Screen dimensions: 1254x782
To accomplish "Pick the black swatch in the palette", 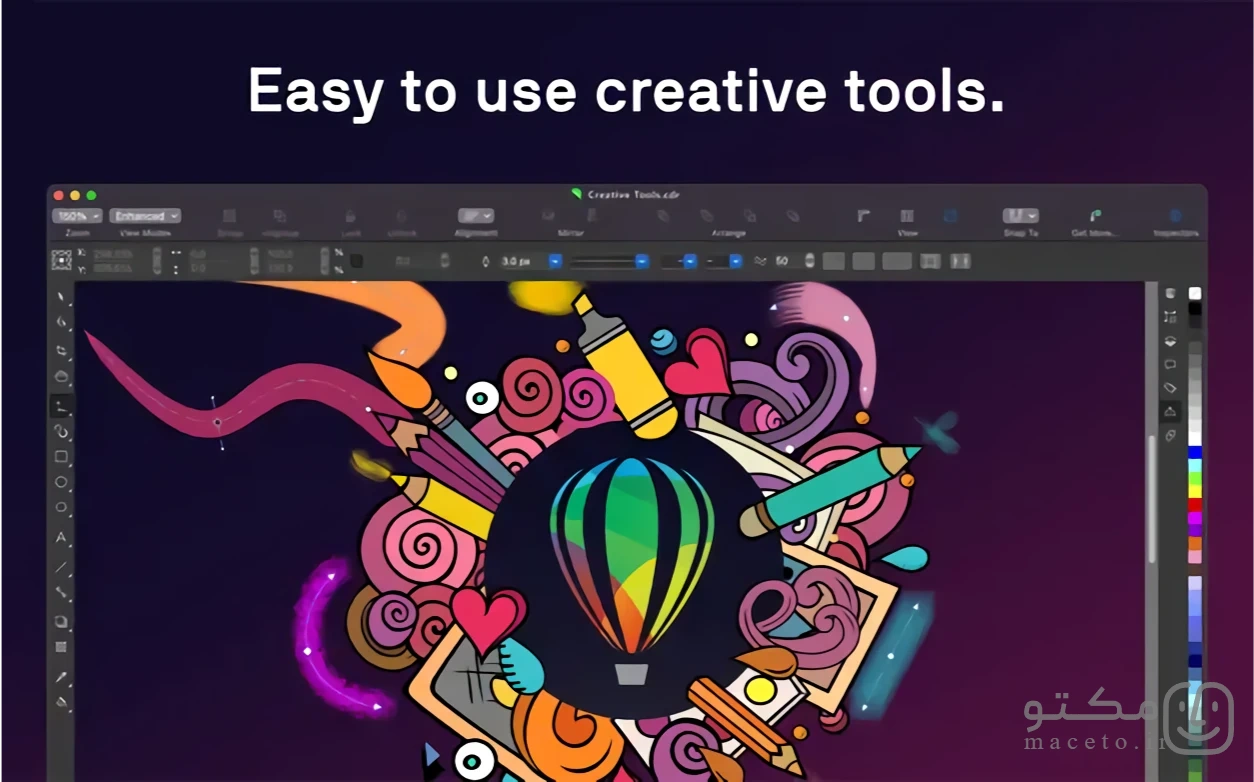I will 1195,308.
